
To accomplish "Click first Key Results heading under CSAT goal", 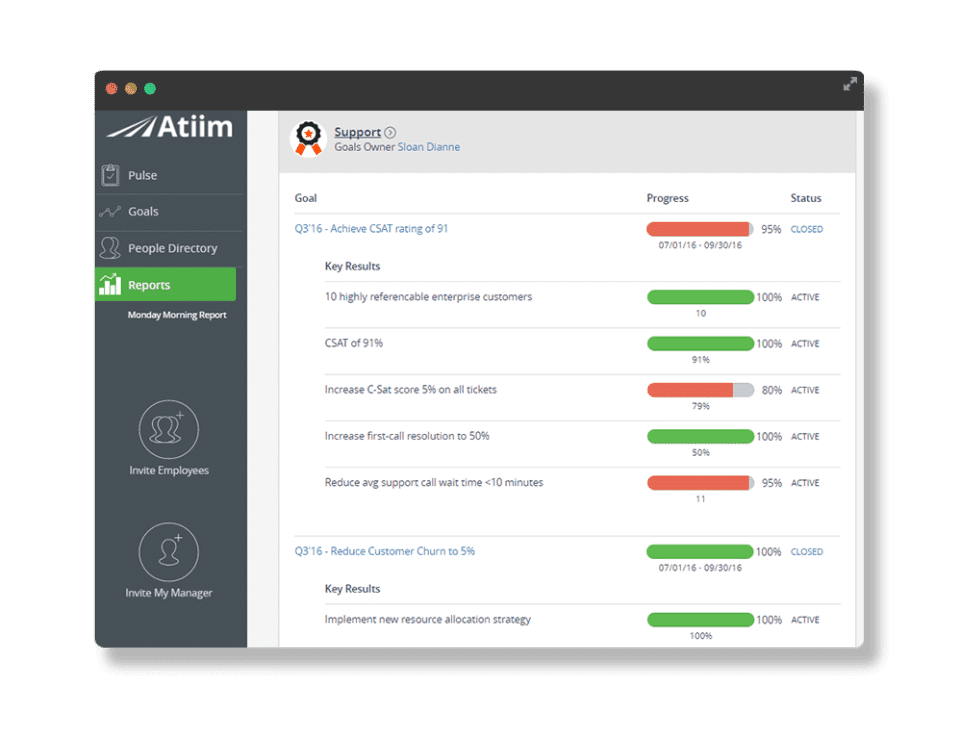I will 353,266.
